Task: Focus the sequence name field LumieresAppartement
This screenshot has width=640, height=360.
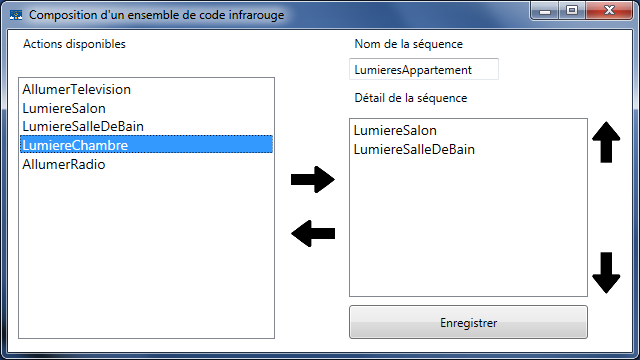Action: coord(424,69)
